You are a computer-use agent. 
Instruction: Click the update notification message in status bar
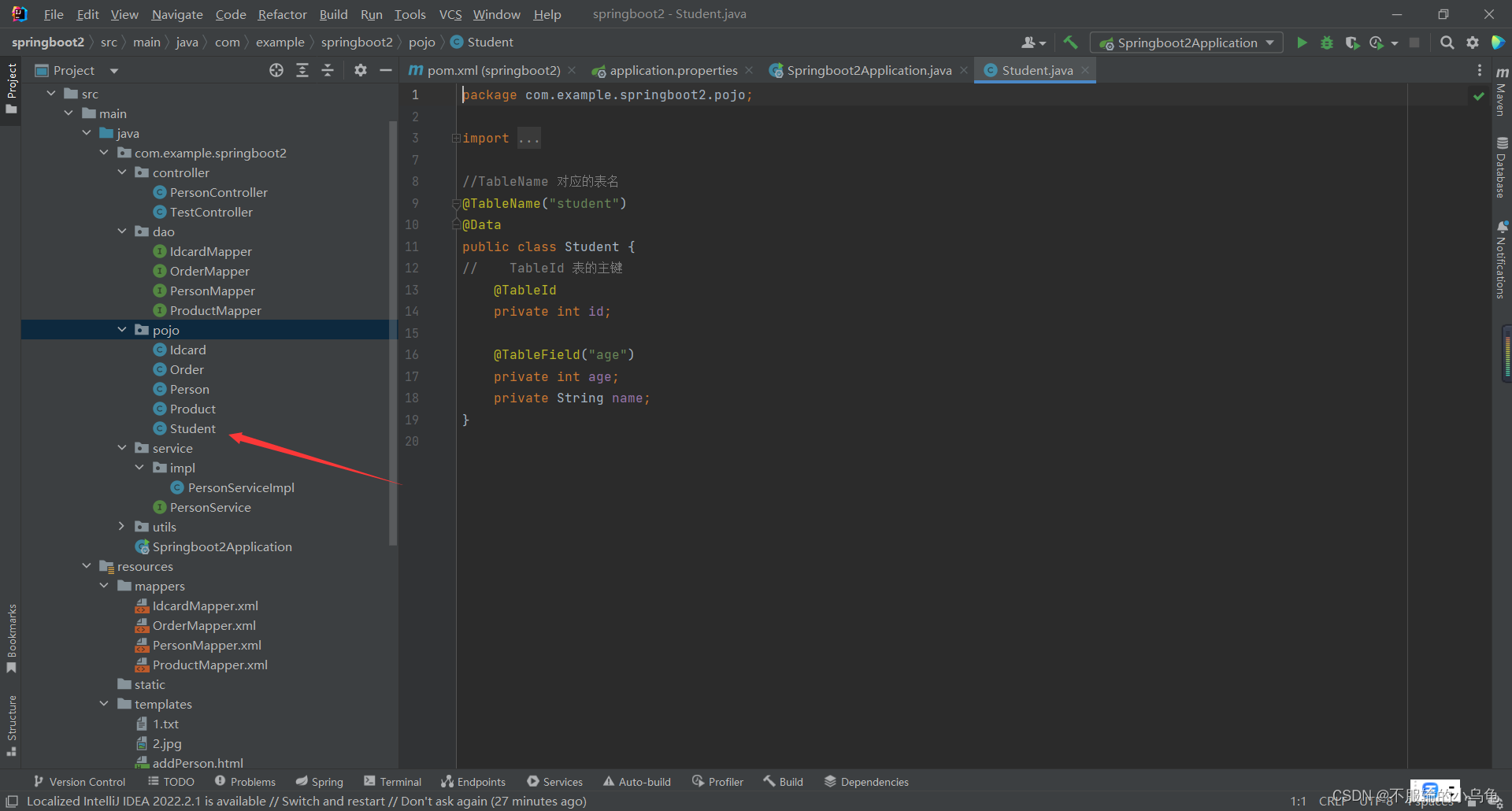pyautogui.click(x=307, y=801)
